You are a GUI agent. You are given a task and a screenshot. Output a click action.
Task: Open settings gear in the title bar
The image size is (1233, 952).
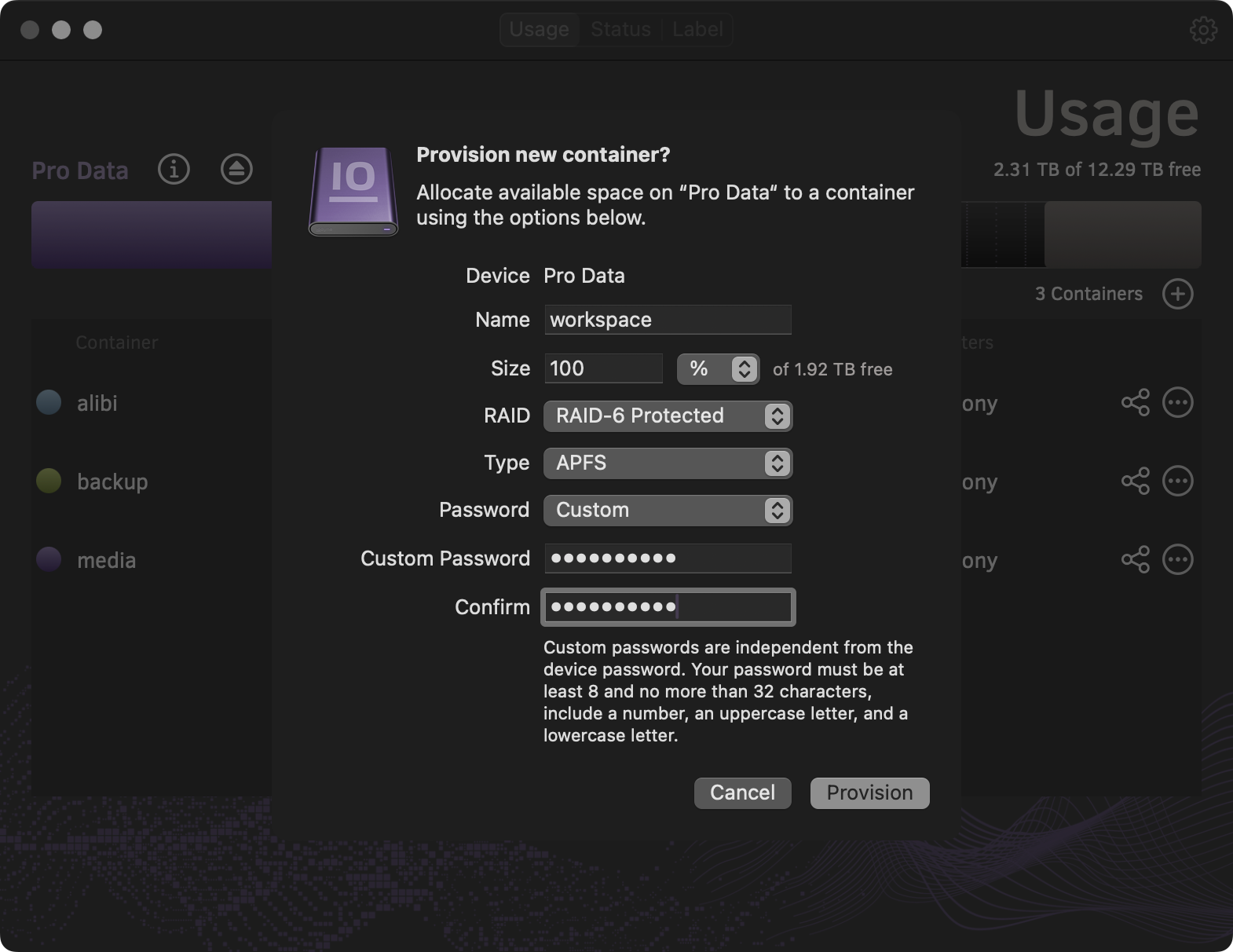pos(1202,30)
